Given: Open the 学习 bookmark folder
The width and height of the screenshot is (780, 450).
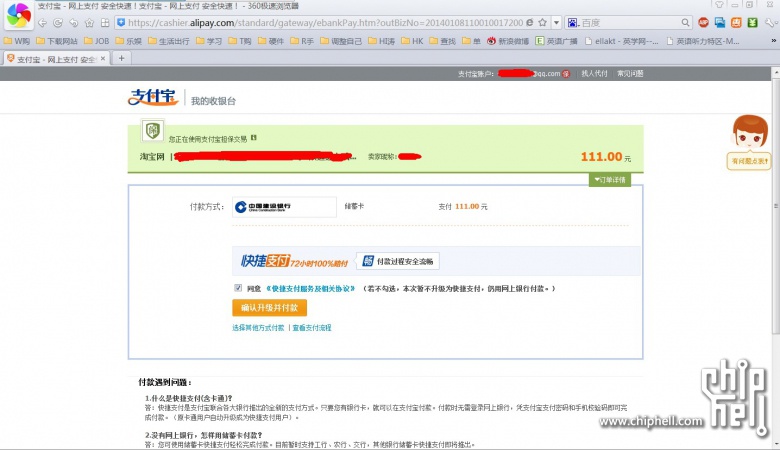Looking at the screenshot, I should click(209, 41).
